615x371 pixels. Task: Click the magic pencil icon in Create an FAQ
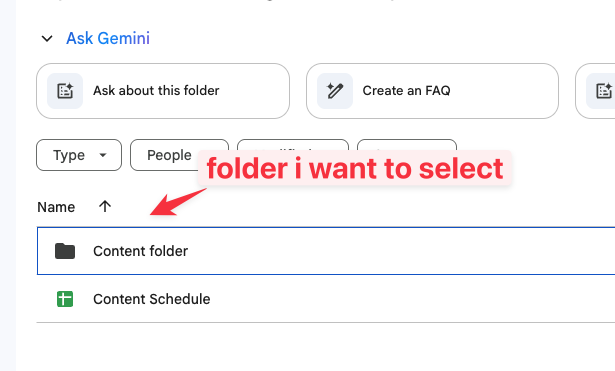tap(335, 91)
